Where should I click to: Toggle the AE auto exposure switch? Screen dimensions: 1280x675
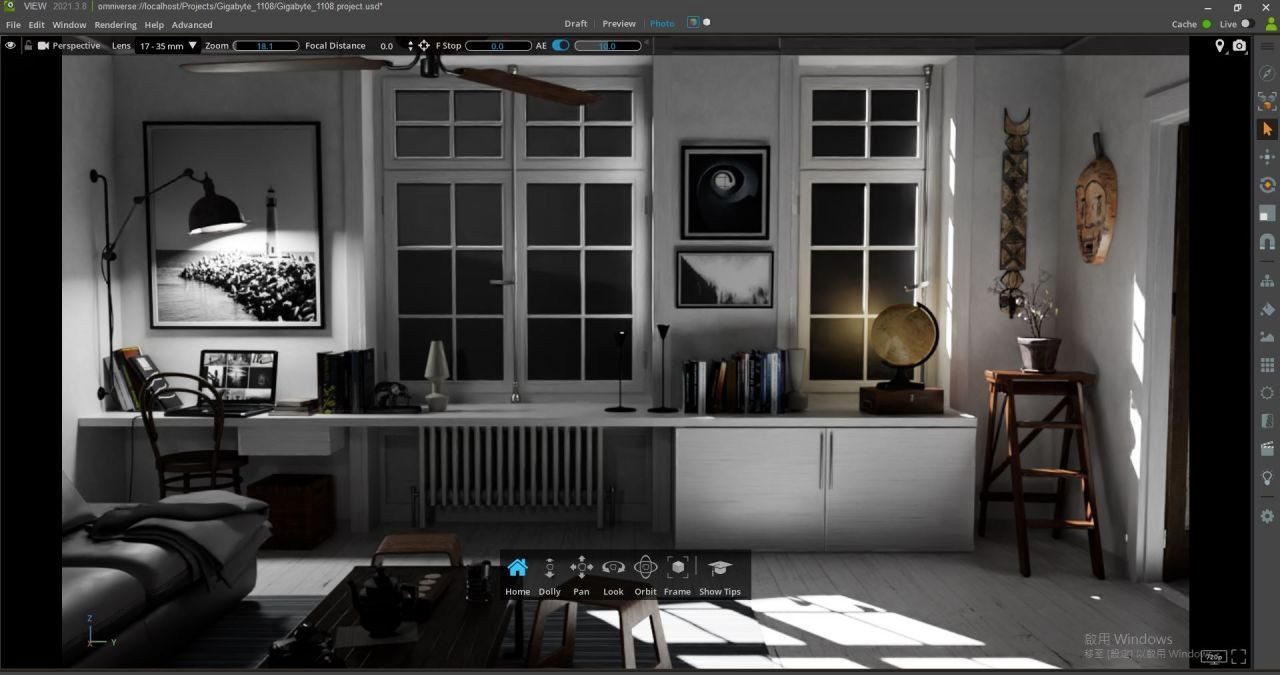click(560, 46)
